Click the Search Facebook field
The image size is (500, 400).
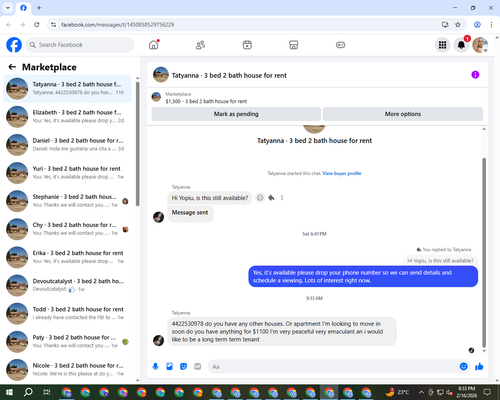(x=80, y=45)
